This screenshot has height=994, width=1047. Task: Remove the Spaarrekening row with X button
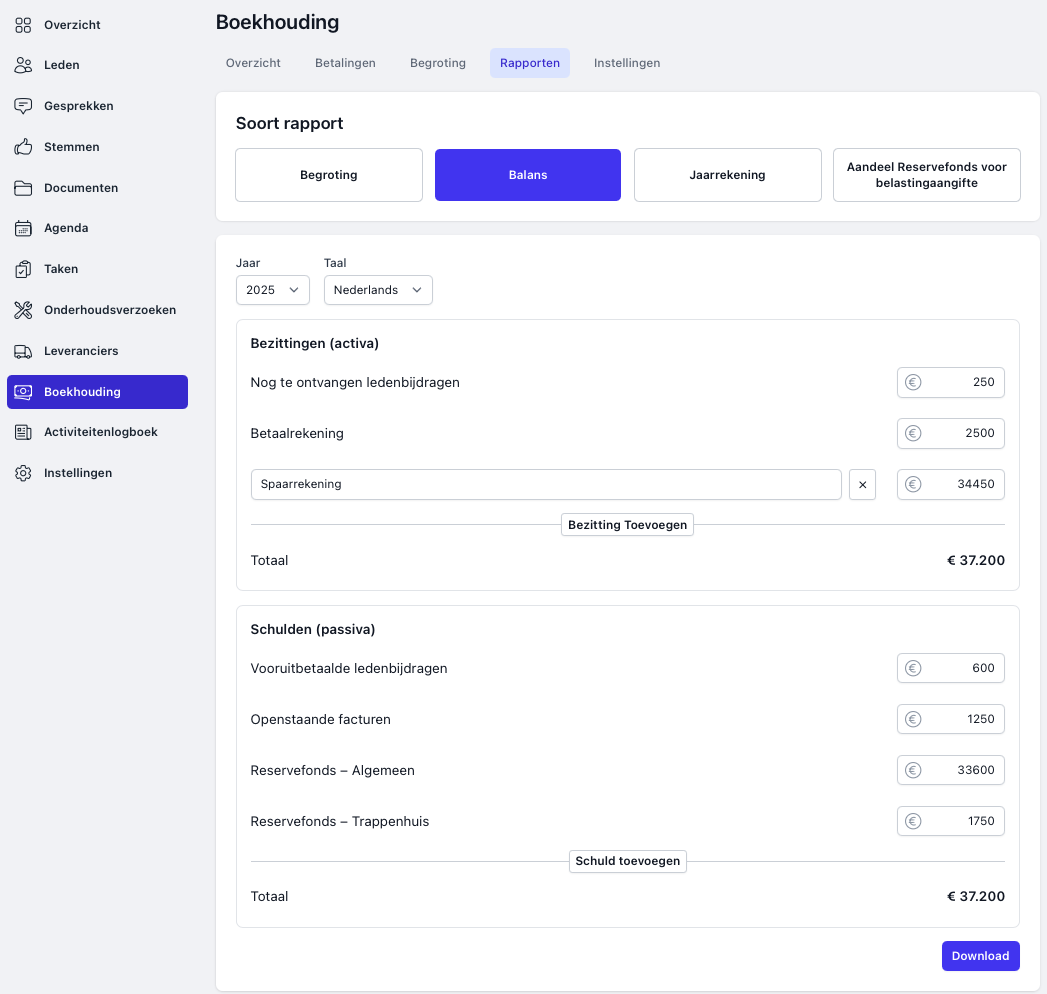click(x=862, y=485)
